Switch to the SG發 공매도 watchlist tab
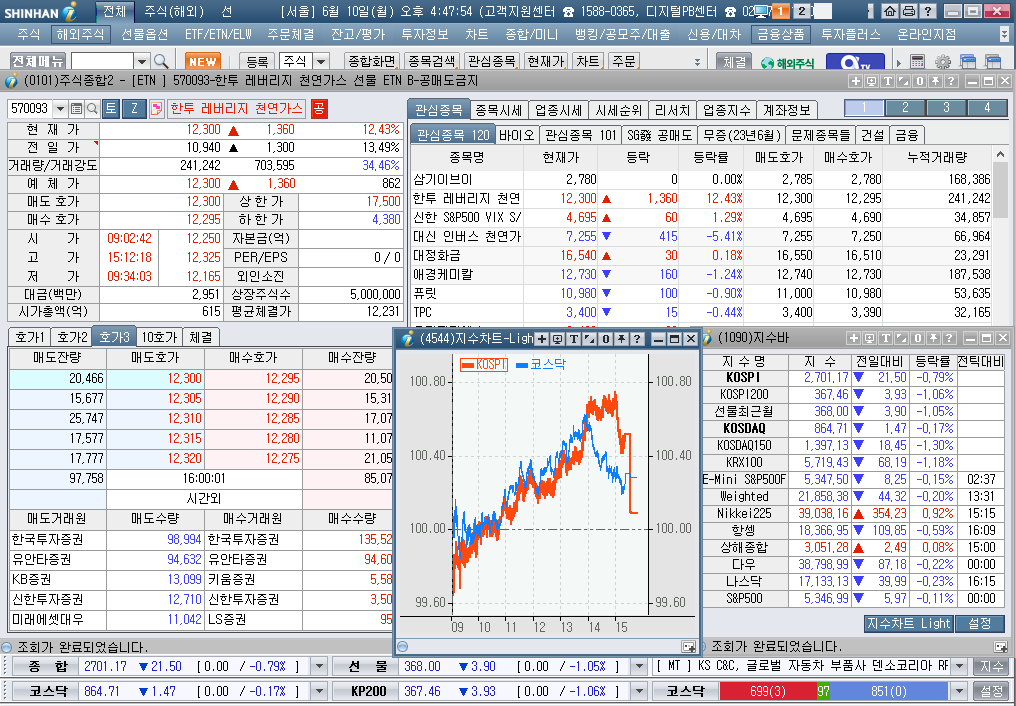1016x706 pixels. point(659,135)
